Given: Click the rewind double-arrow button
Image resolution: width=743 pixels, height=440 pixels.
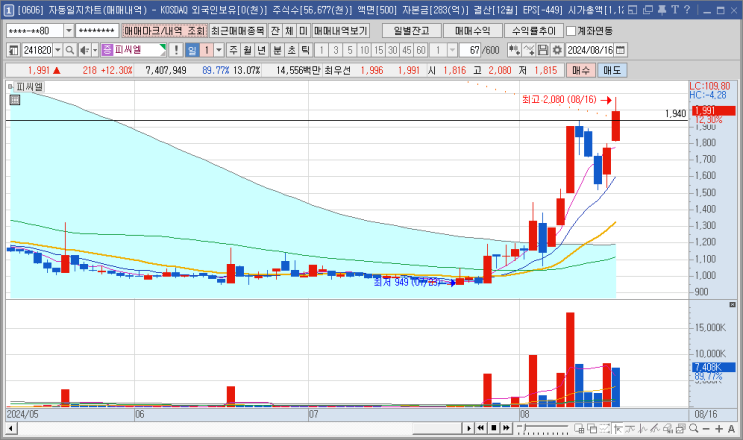Looking at the screenshot, I should tap(481, 428).
